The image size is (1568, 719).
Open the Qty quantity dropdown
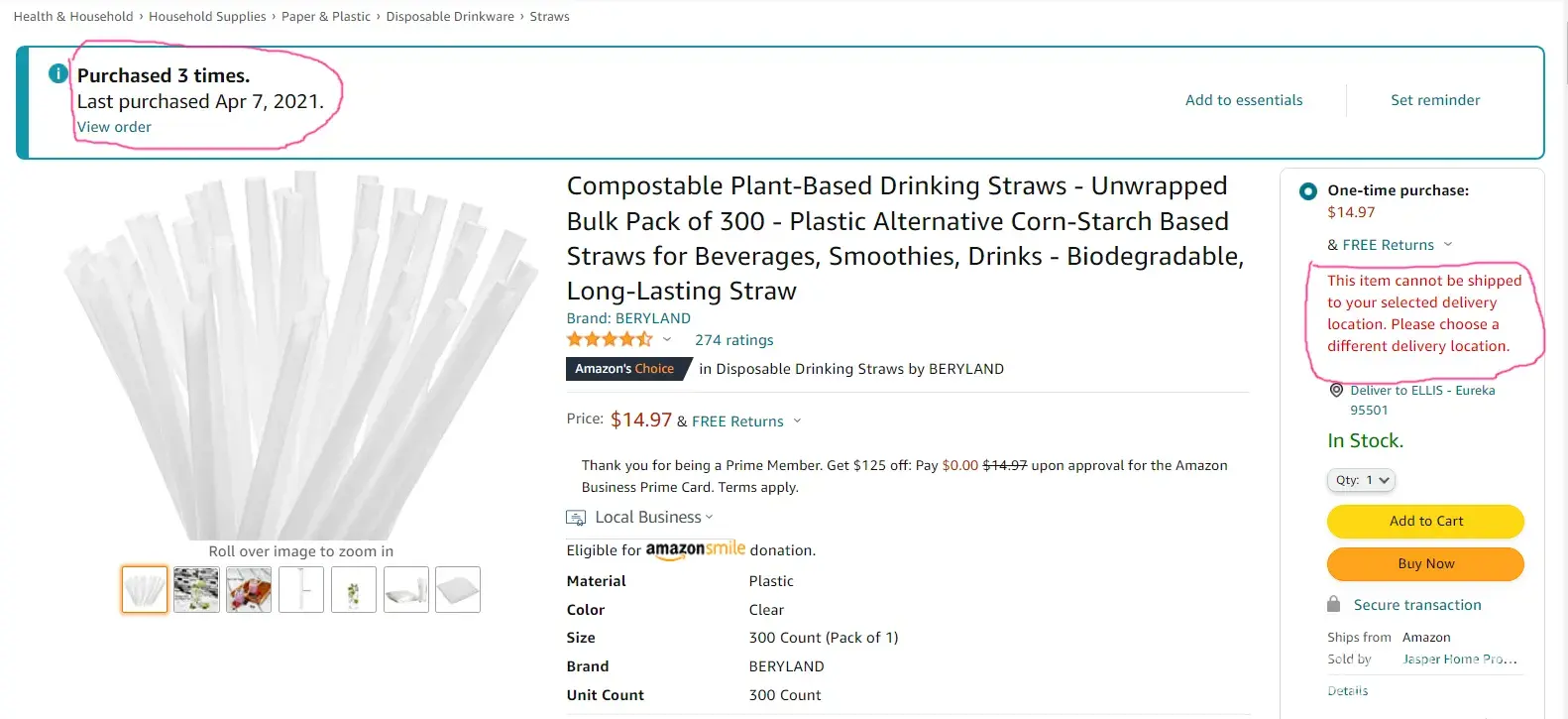1361,480
